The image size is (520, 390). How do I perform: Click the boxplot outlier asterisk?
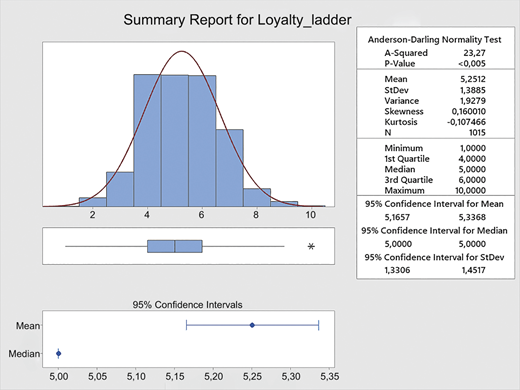pos(311,246)
